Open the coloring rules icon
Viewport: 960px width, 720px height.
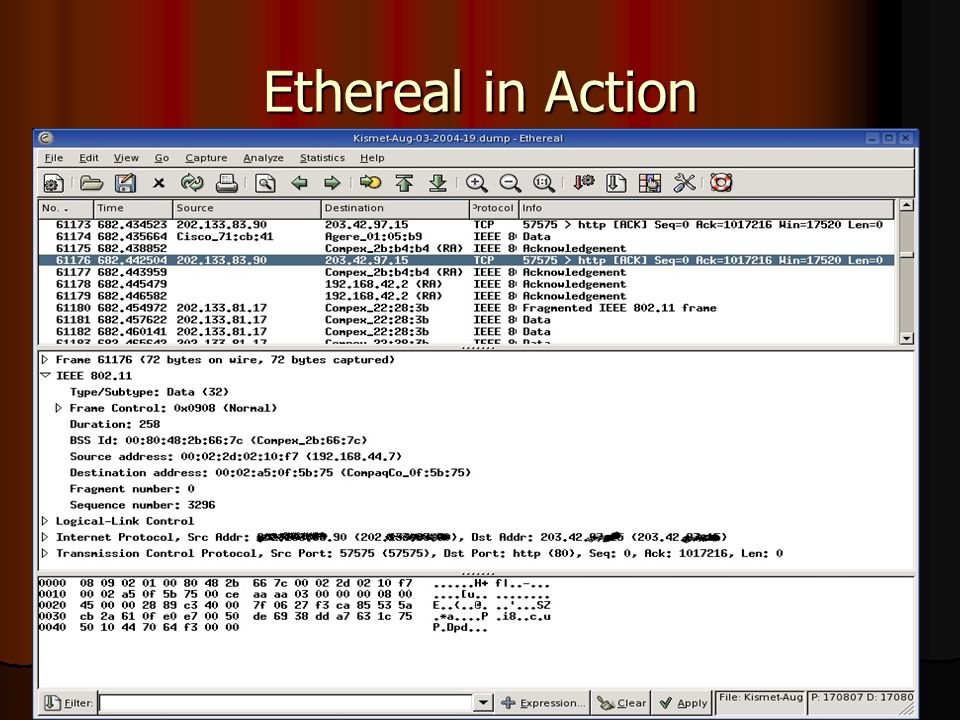650,183
